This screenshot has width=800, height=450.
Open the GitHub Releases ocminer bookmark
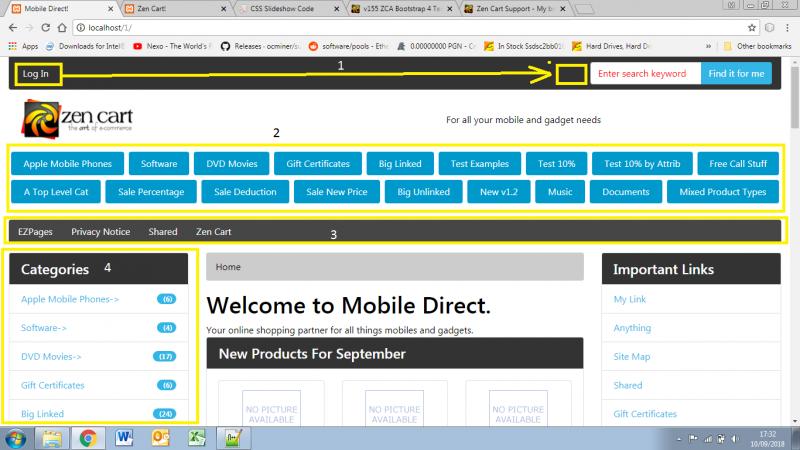[x=260, y=46]
